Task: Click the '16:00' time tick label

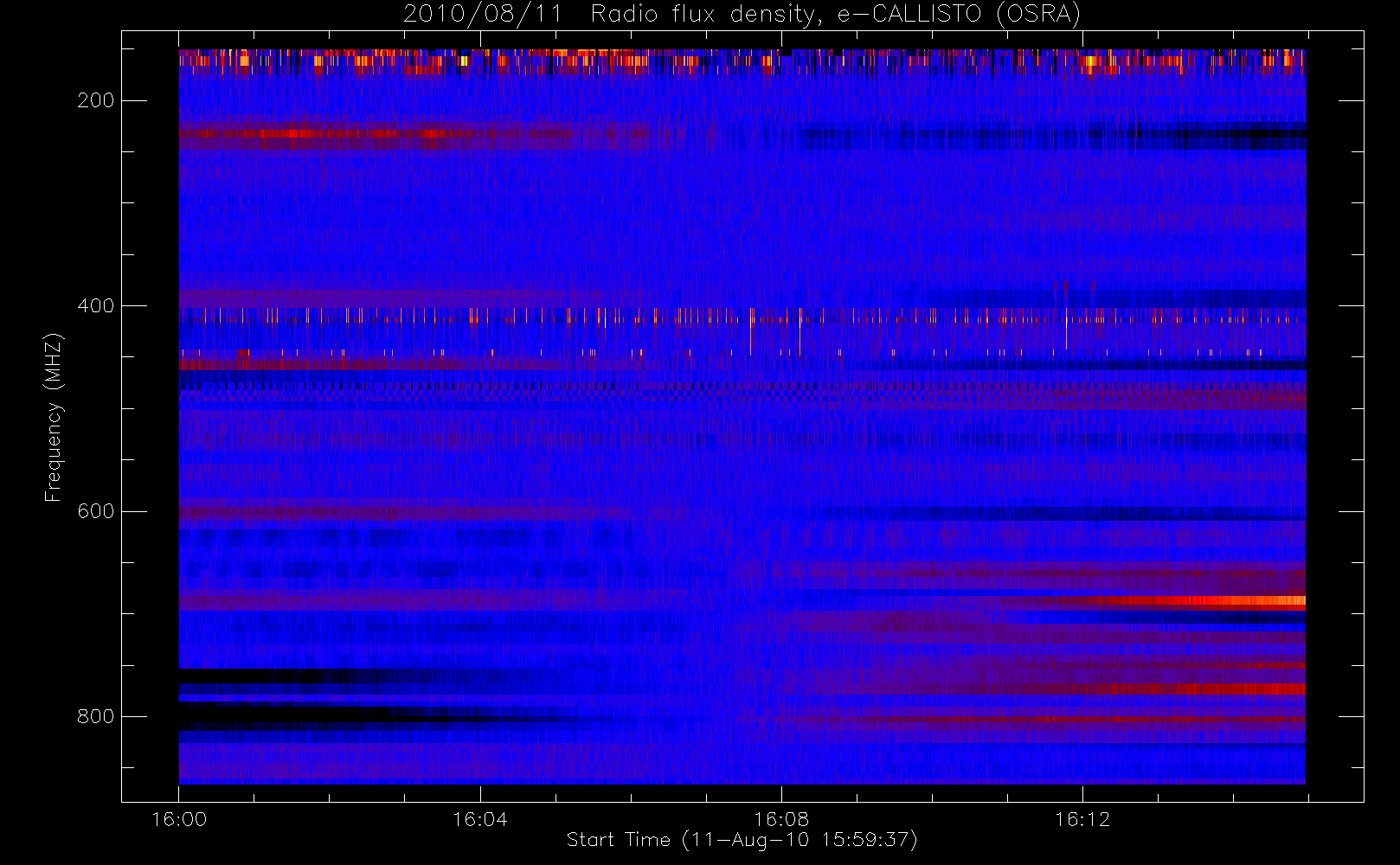Action: click(x=179, y=819)
